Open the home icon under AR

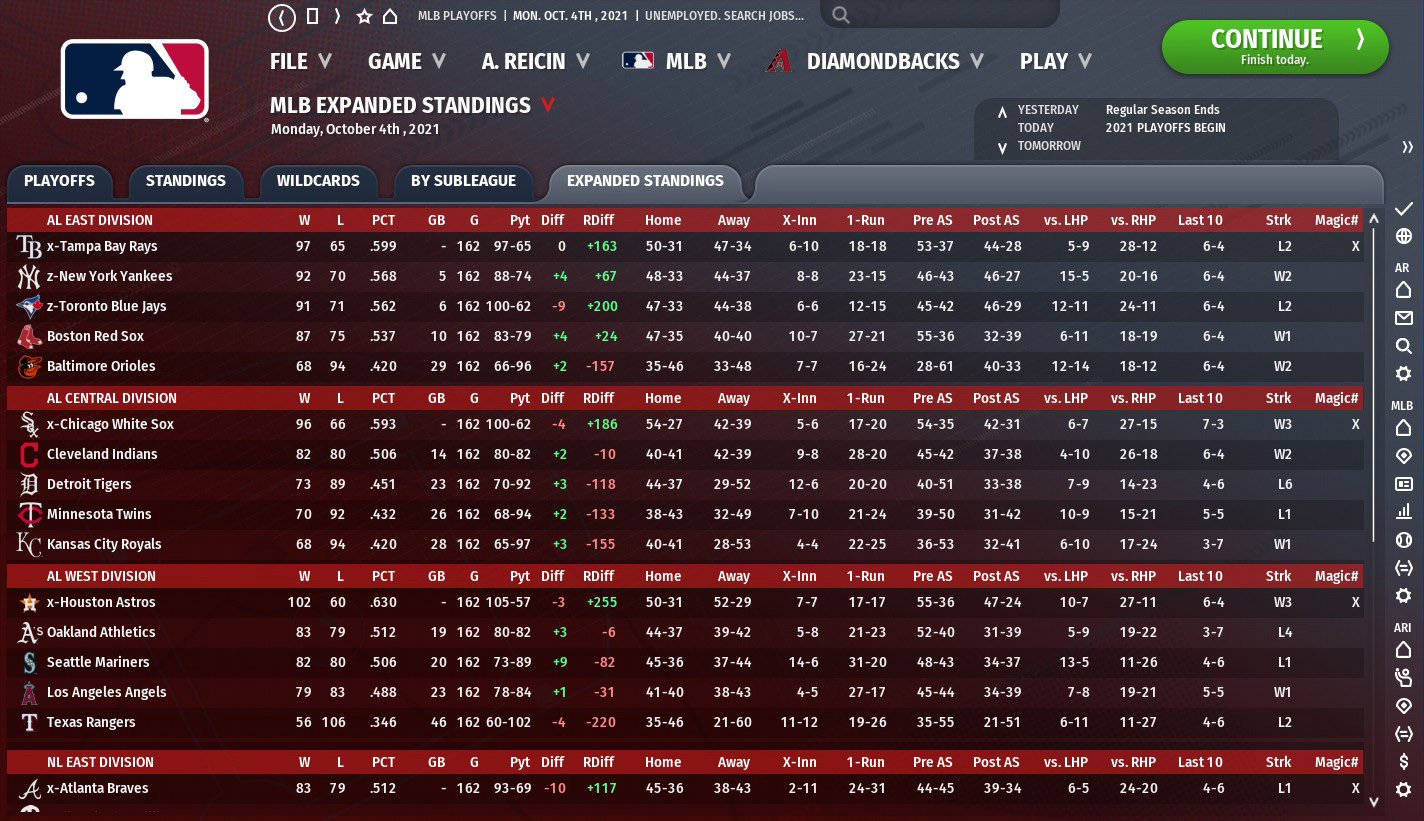coord(1403,290)
